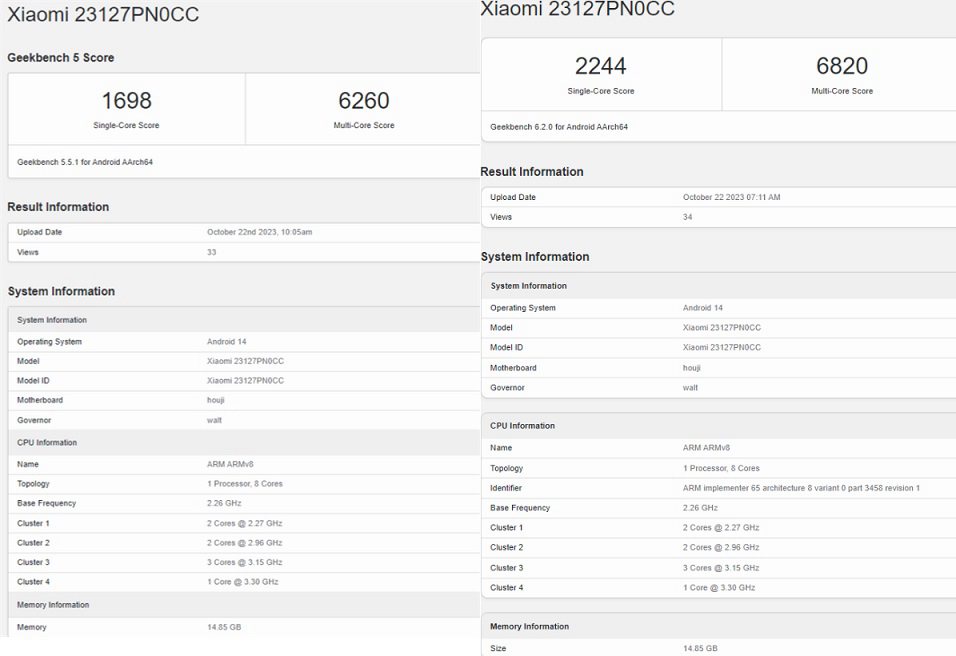Screen dimensions: 956x656
Task: Click "walt" governor value in Geekbench 5 result
Action: 215,420
